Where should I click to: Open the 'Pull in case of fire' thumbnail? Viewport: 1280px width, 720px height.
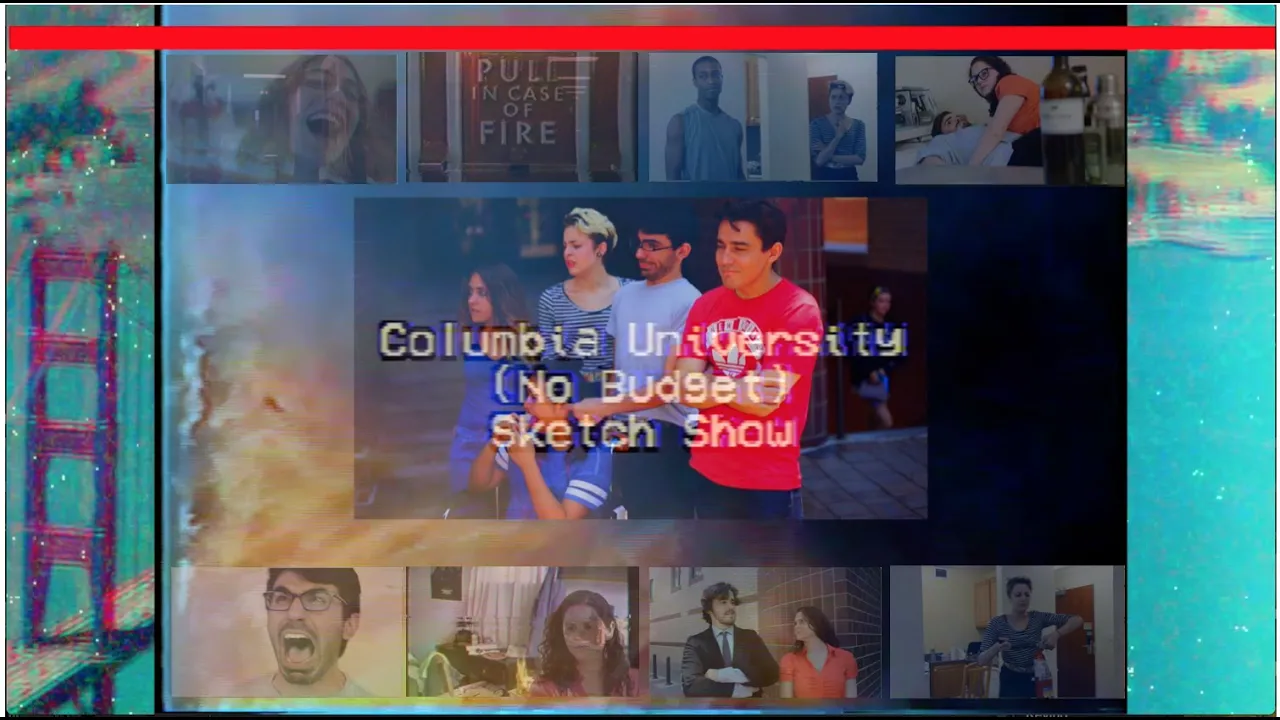pyautogui.click(x=521, y=117)
